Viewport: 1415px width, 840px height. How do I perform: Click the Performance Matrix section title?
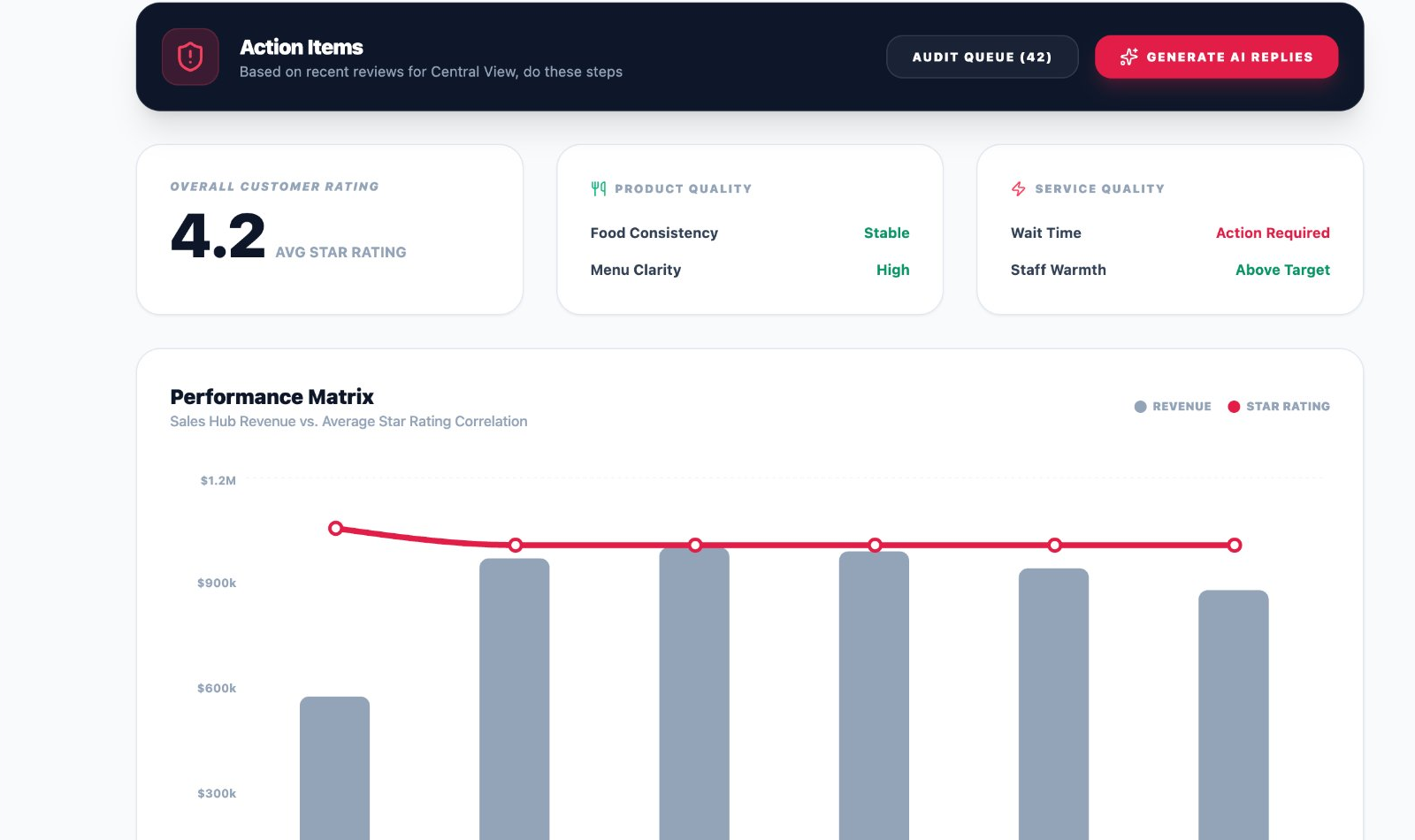pos(272,396)
